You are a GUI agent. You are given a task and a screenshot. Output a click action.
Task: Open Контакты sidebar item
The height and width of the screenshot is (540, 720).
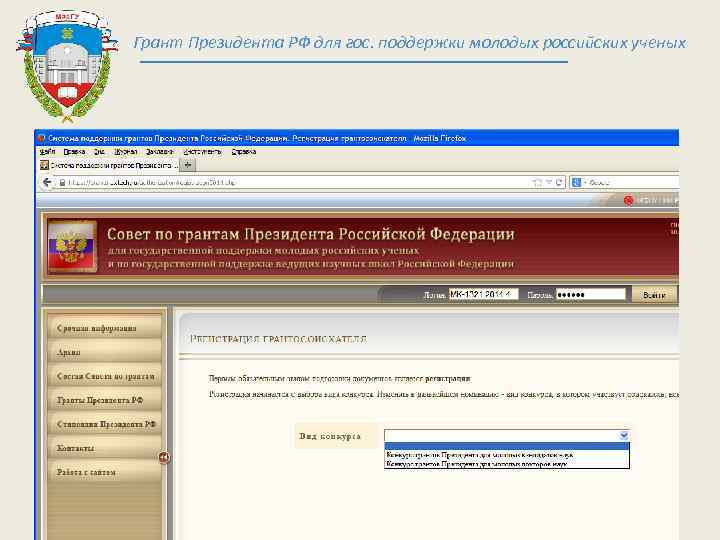[105, 448]
